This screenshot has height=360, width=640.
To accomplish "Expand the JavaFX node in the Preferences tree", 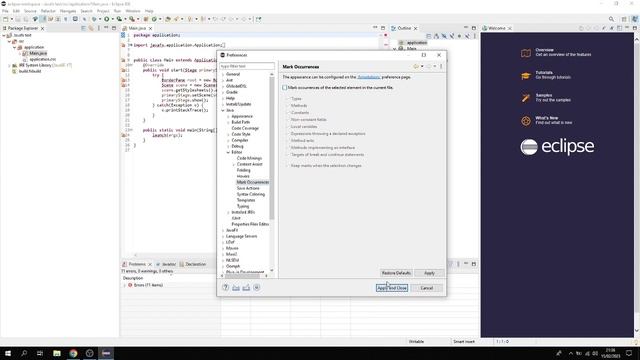I will (x=223, y=230).
